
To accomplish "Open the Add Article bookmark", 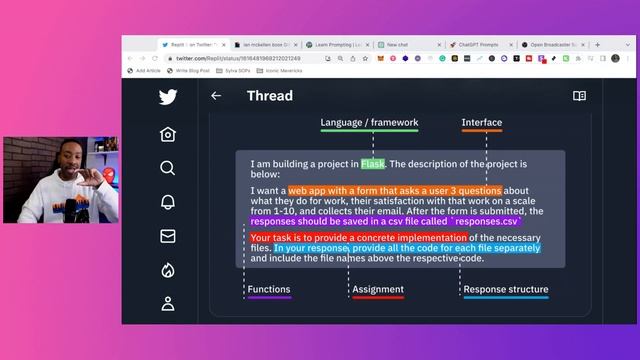I will tap(144, 71).
